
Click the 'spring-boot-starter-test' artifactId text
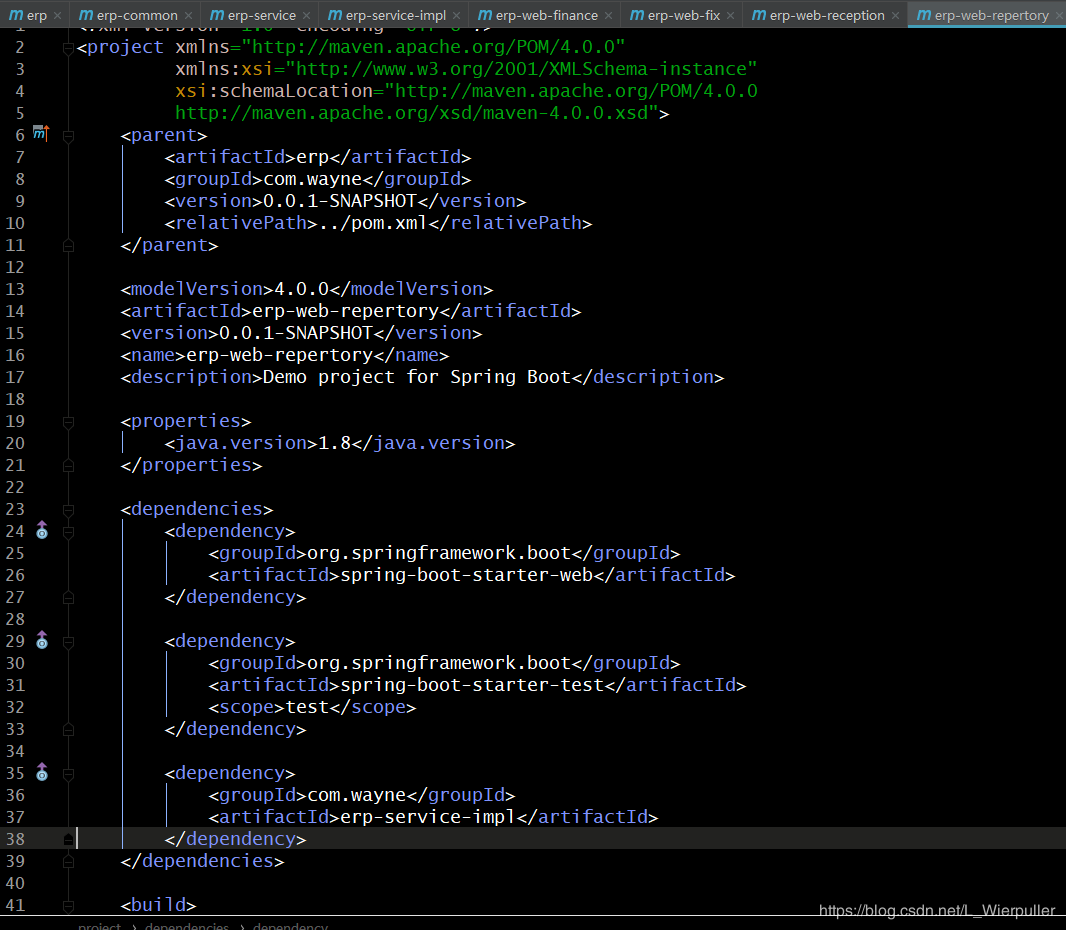point(472,685)
